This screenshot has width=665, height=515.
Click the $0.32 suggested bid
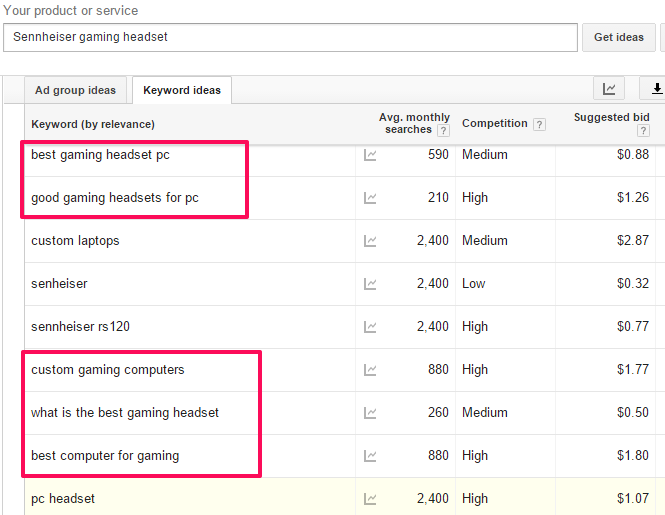(x=633, y=283)
